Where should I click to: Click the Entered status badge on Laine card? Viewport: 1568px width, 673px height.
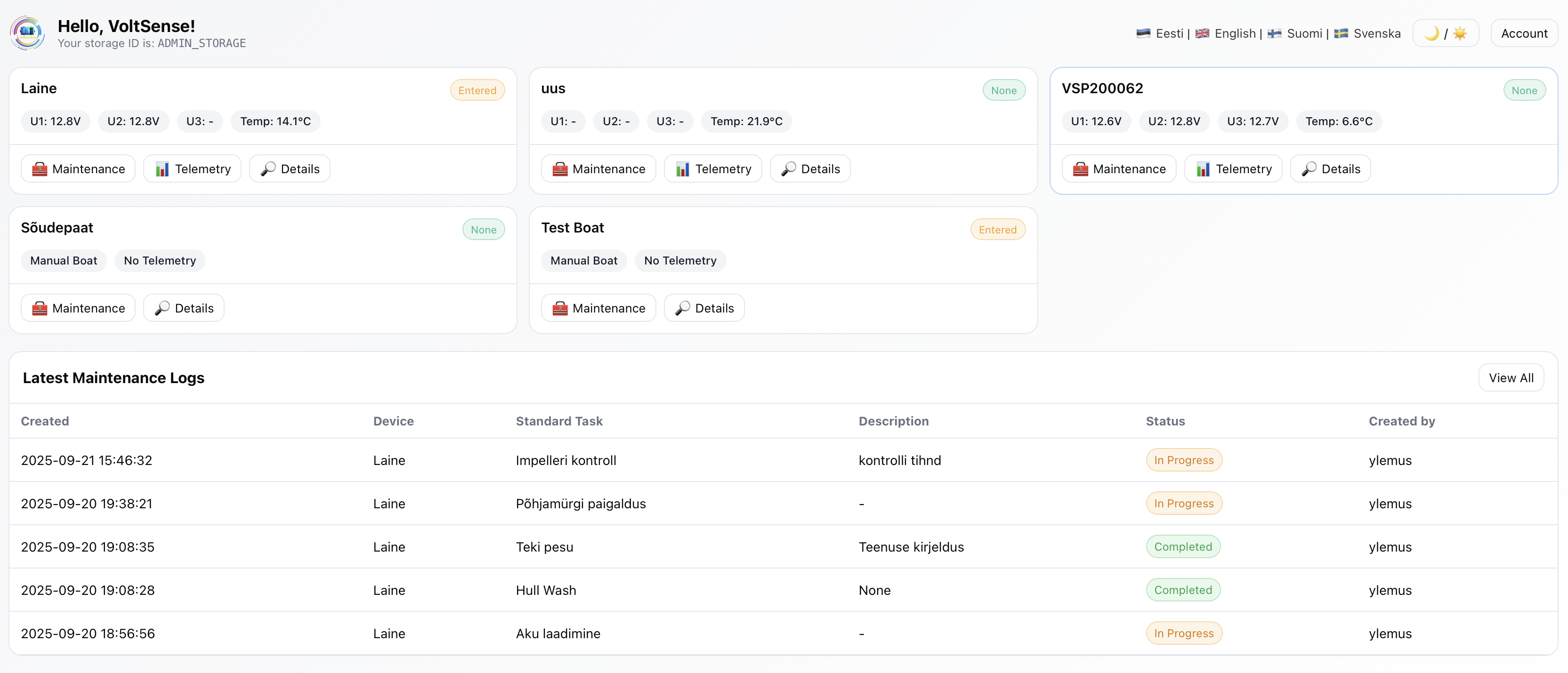477,90
